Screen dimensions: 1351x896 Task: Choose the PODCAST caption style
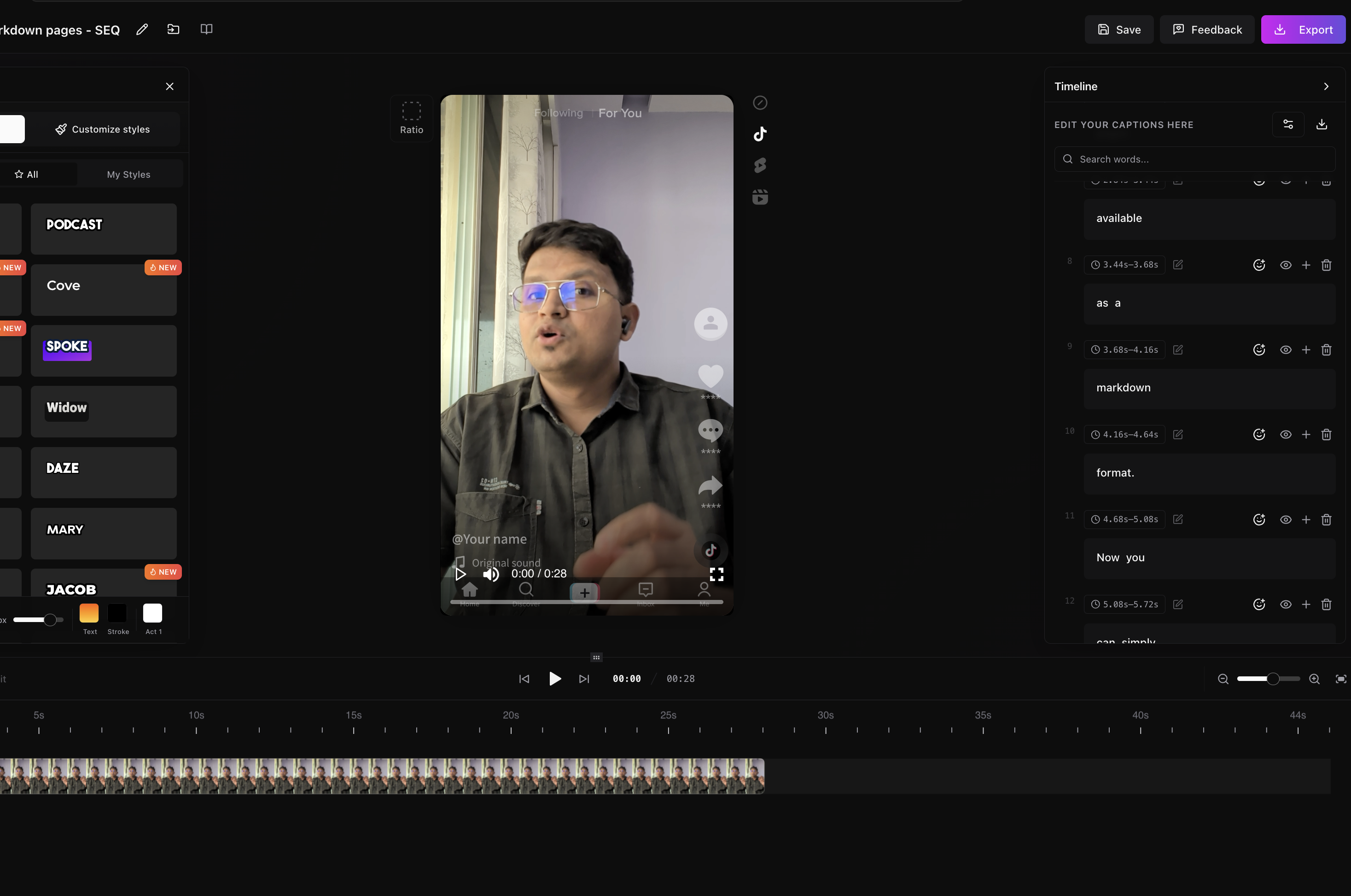pyautogui.click(x=104, y=228)
